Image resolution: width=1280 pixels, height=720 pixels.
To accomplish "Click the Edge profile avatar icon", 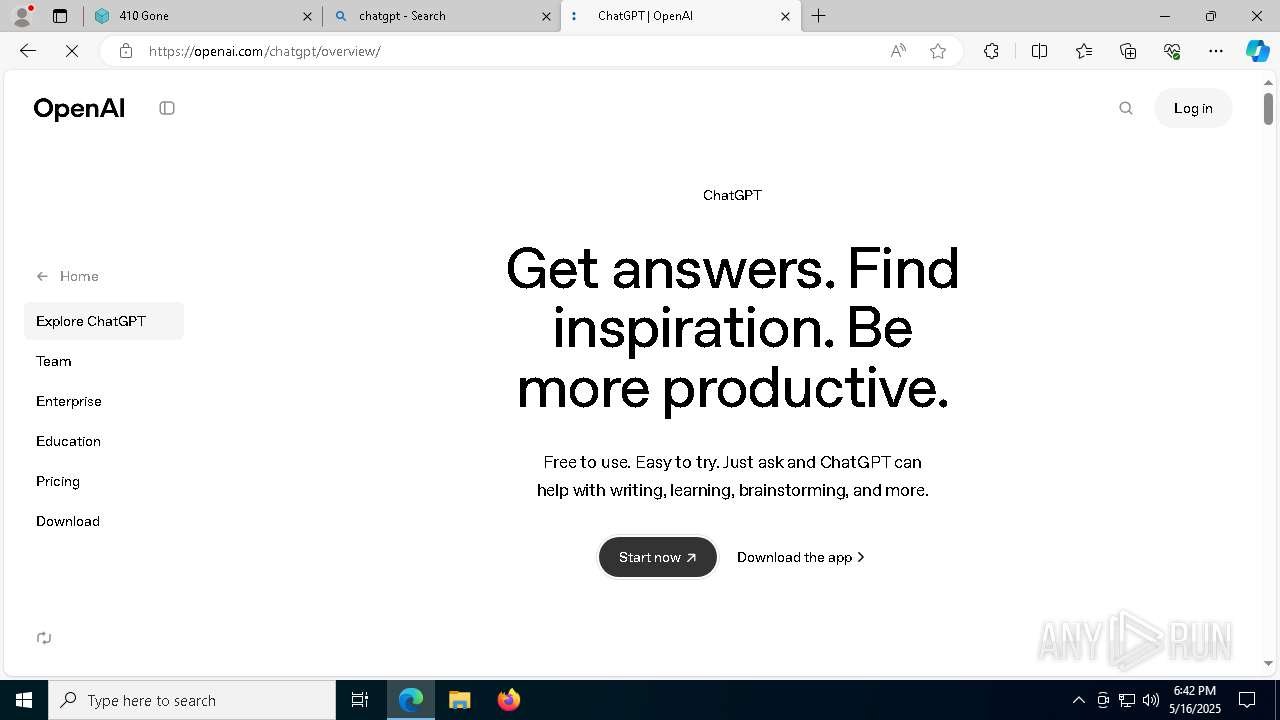I will tap(22, 16).
